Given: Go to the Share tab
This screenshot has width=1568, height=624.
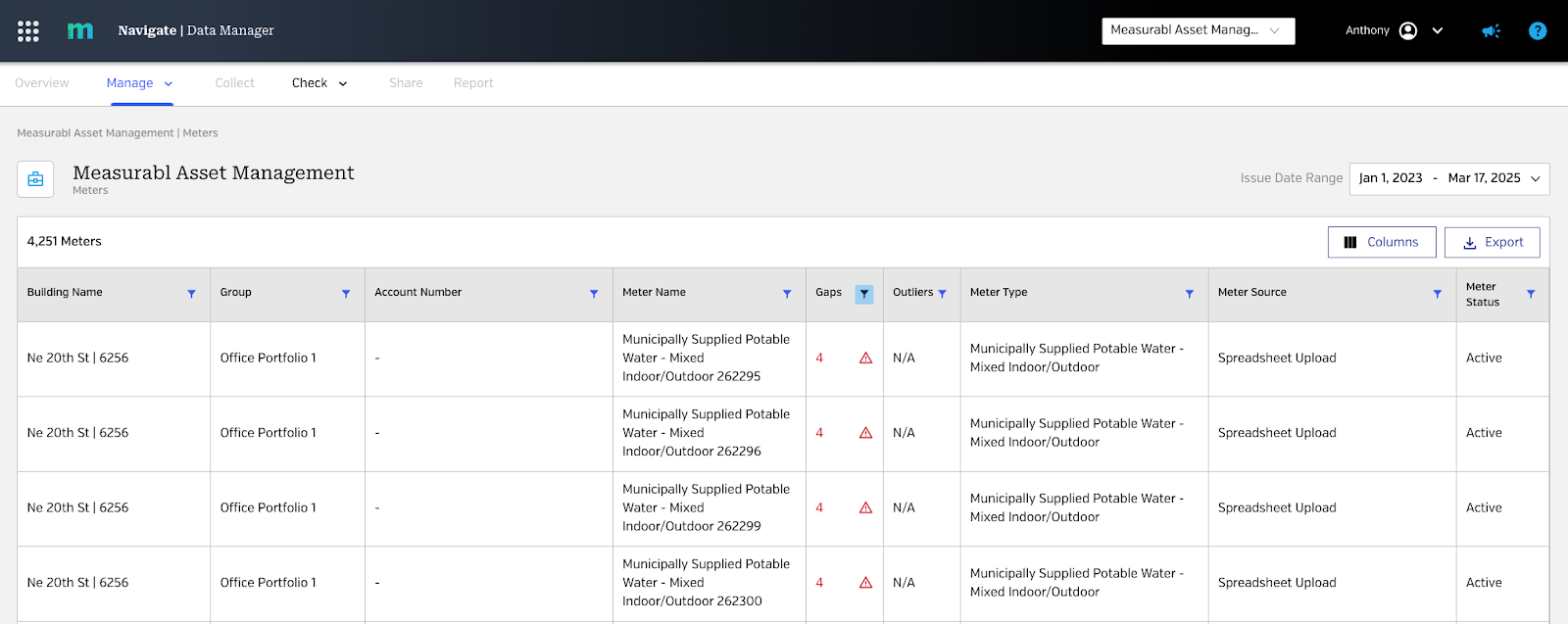Looking at the screenshot, I should (x=406, y=83).
